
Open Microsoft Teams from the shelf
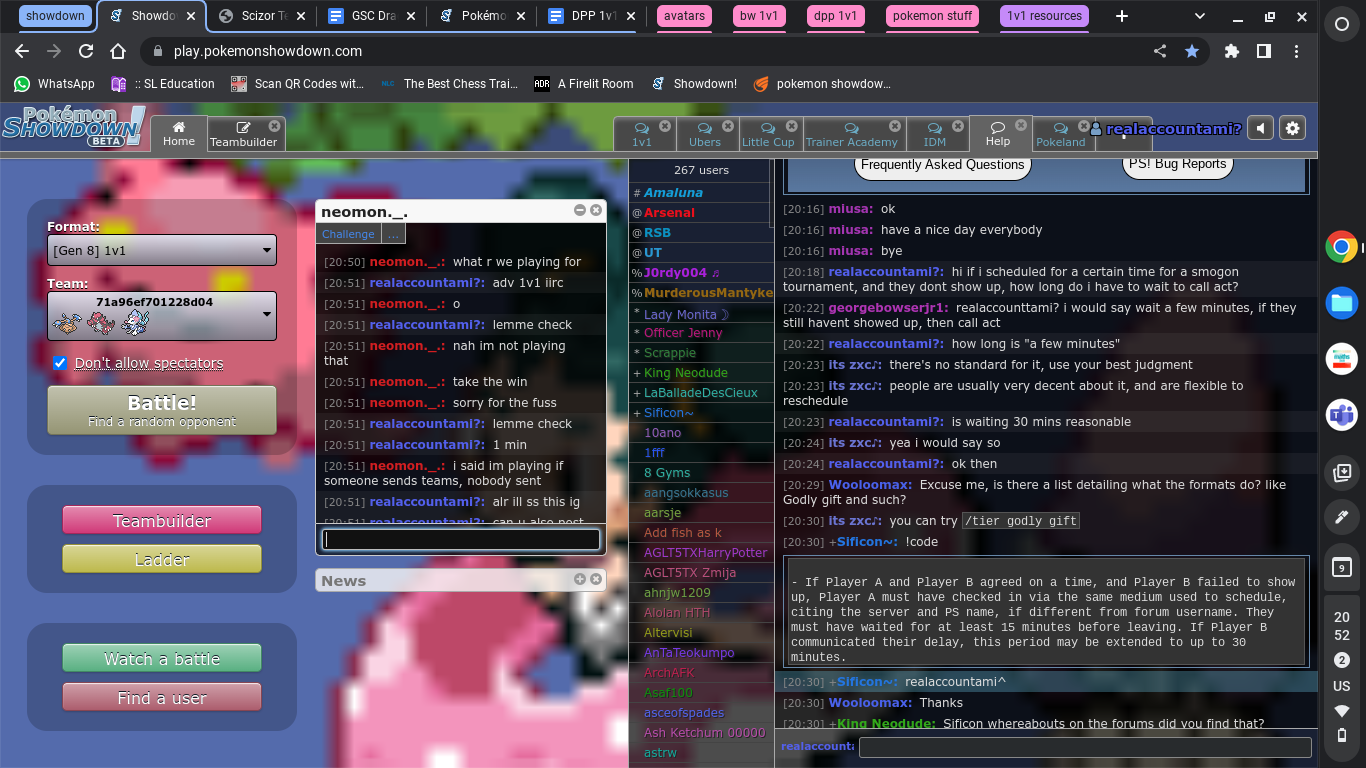tap(1342, 414)
